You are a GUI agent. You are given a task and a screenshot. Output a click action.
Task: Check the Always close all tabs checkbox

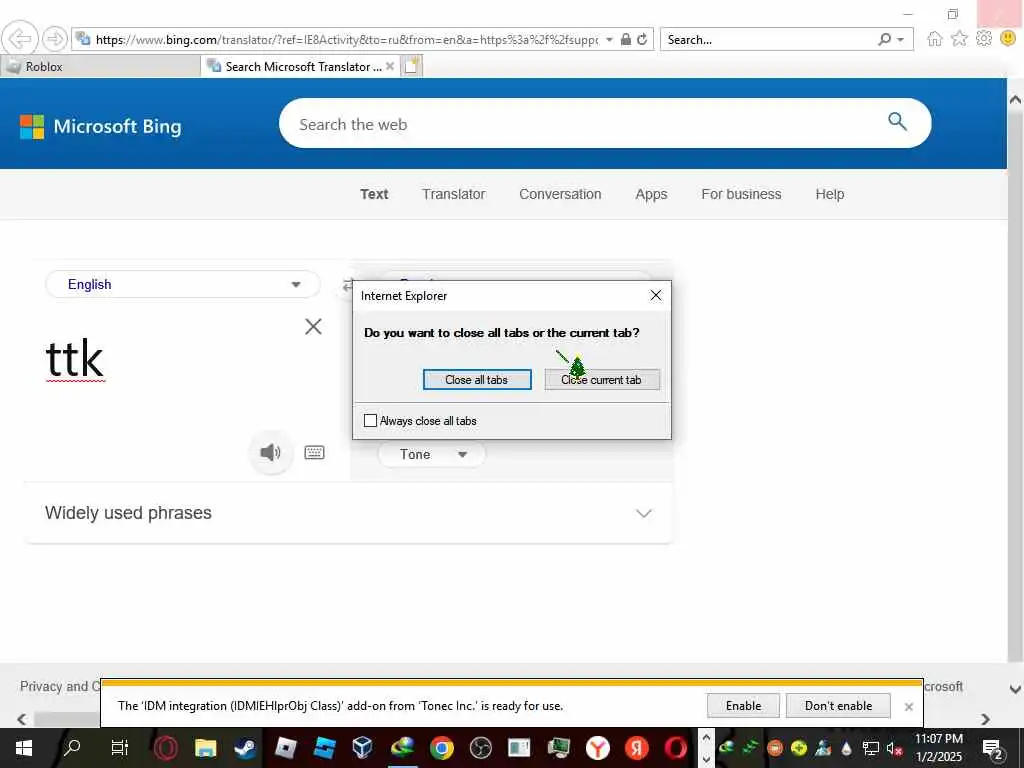(x=370, y=421)
